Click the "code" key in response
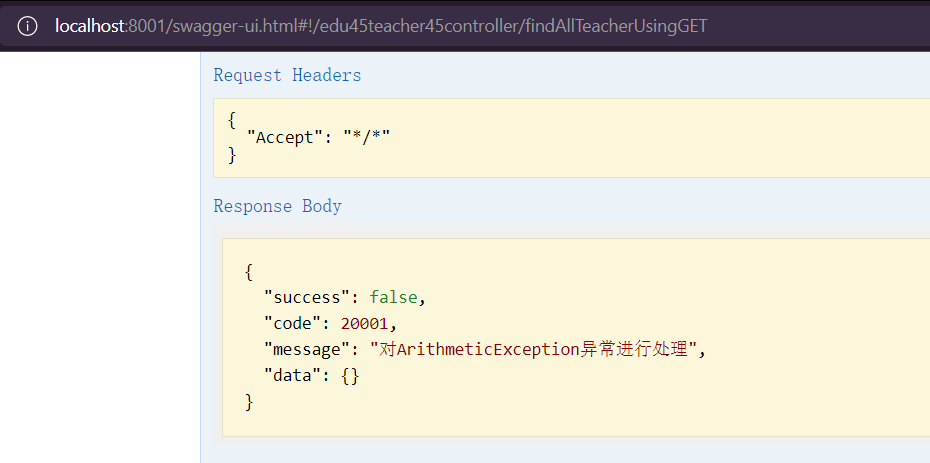The width and height of the screenshot is (930, 463). tap(294, 323)
